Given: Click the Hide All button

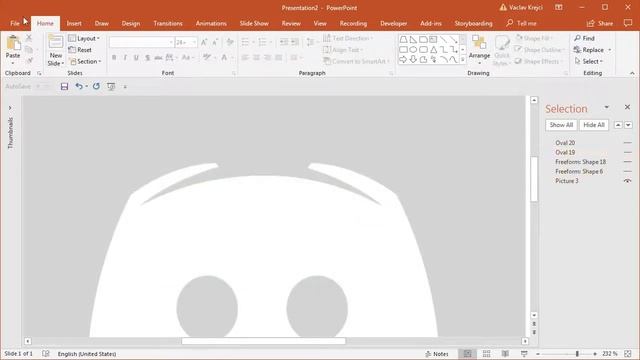Looking at the screenshot, I should pos(594,125).
